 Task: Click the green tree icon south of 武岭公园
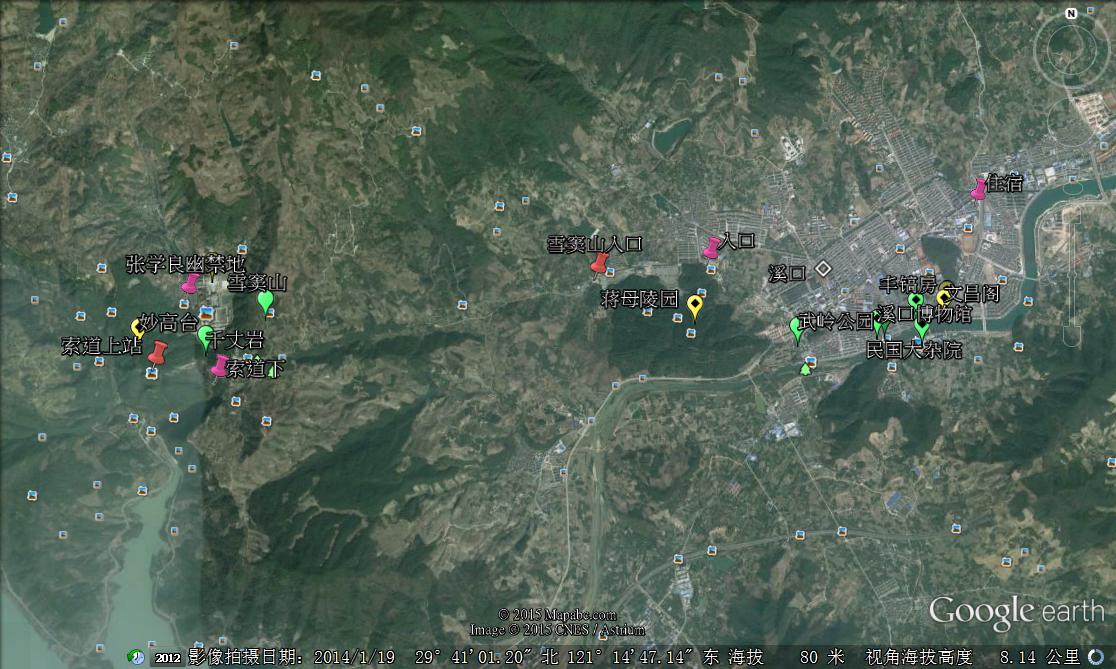[805, 369]
